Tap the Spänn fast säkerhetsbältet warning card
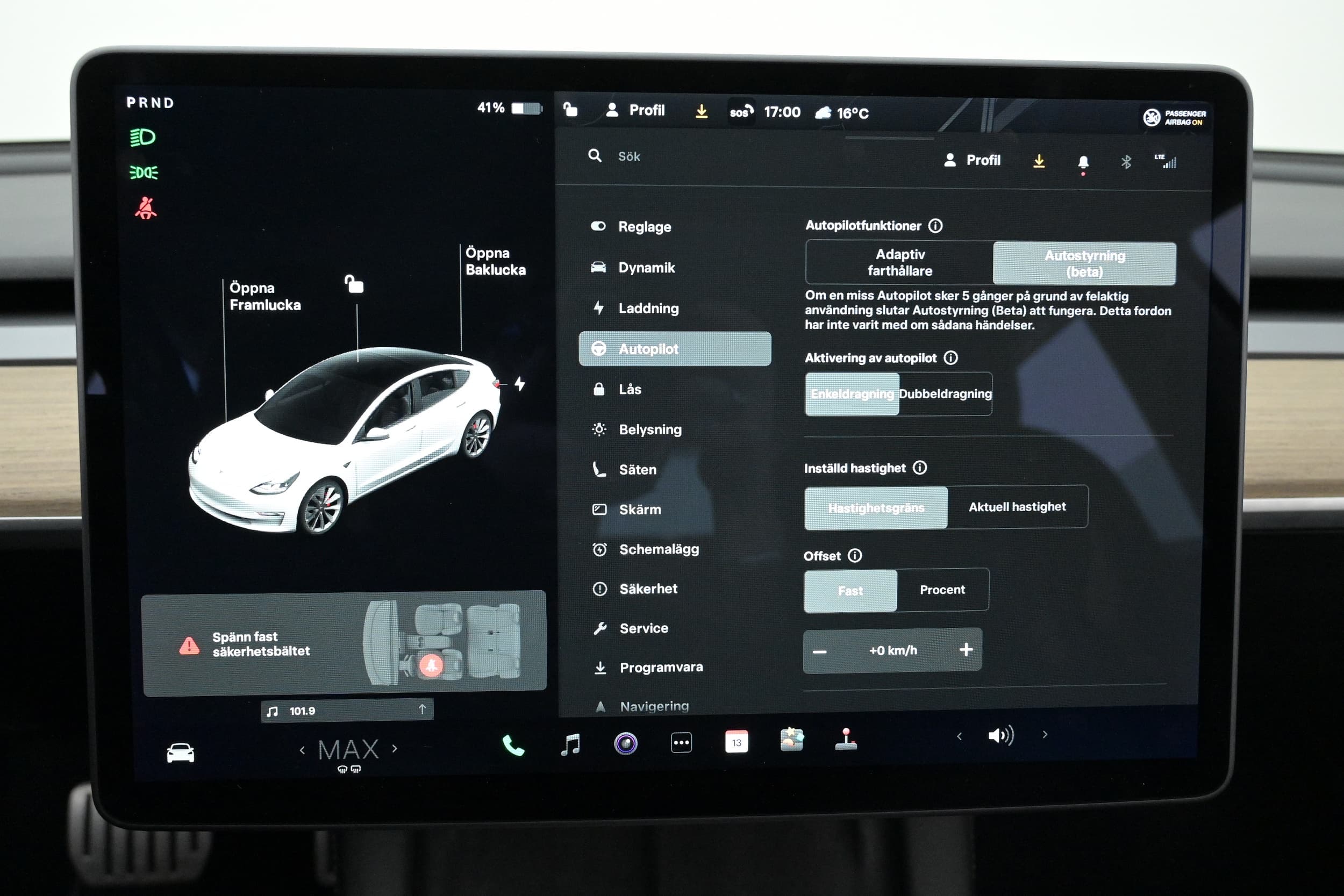Viewport: 1344px width, 896px height. coord(345,643)
